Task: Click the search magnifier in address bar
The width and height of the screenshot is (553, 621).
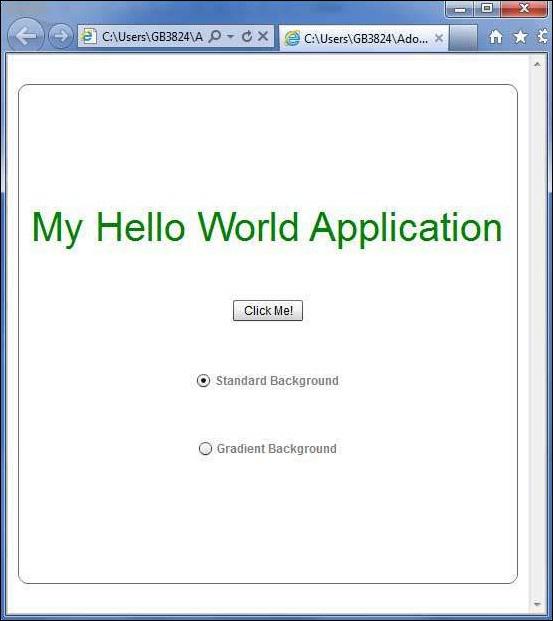Action: tap(215, 36)
